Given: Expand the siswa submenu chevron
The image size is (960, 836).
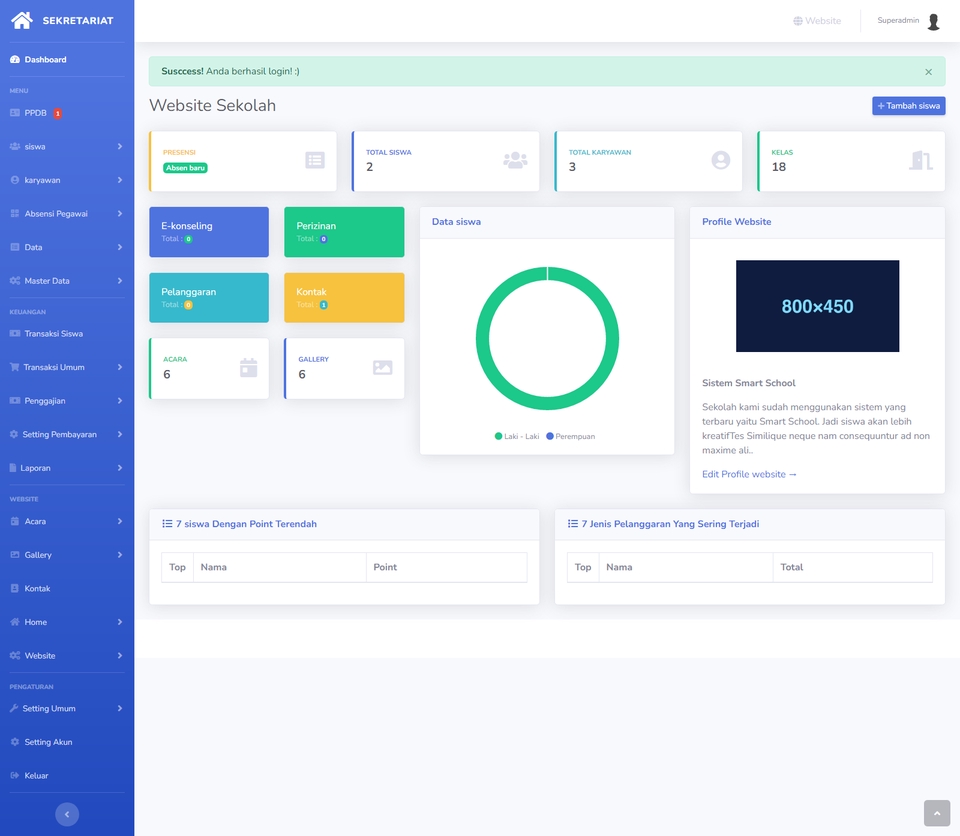Looking at the screenshot, I should pyautogui.click(x=119, y=146).
